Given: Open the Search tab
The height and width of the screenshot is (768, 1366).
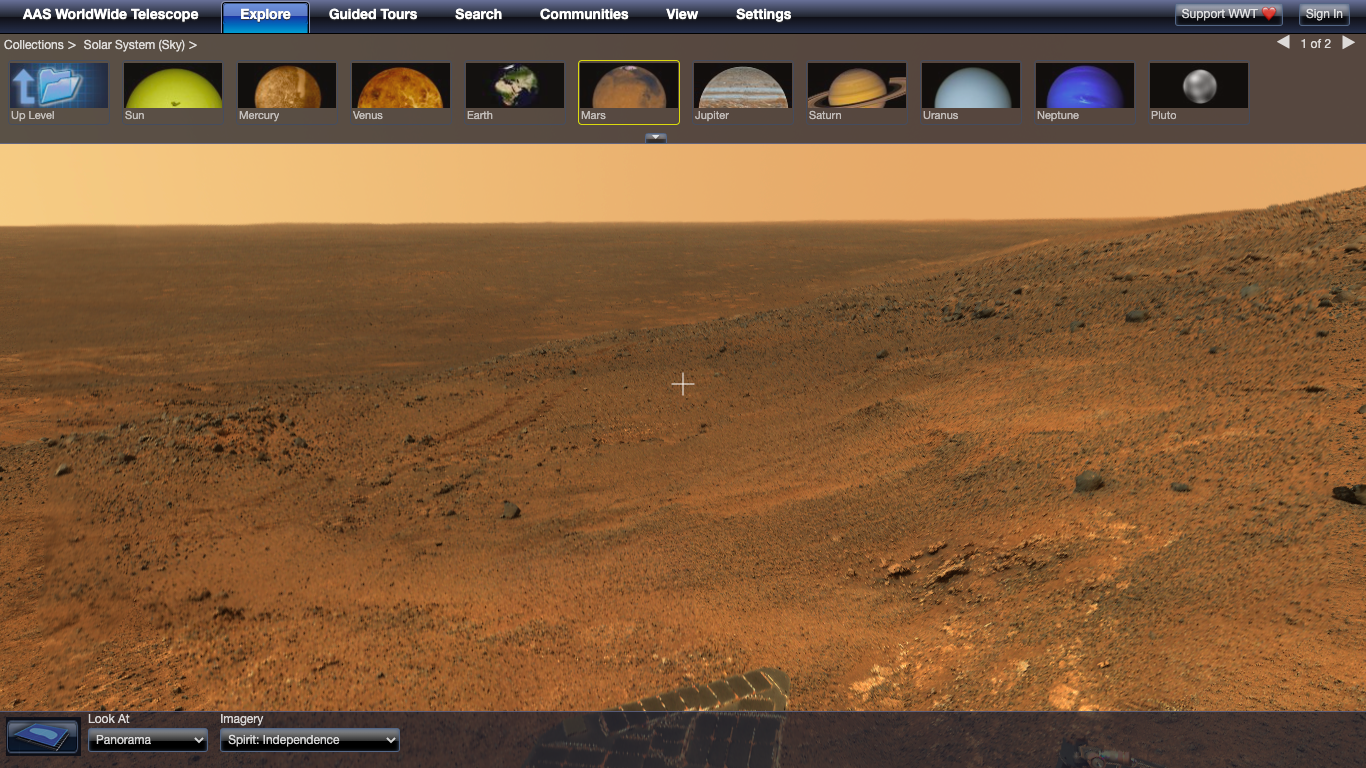Looking at the screenshot, I should (x=478, y=15).
